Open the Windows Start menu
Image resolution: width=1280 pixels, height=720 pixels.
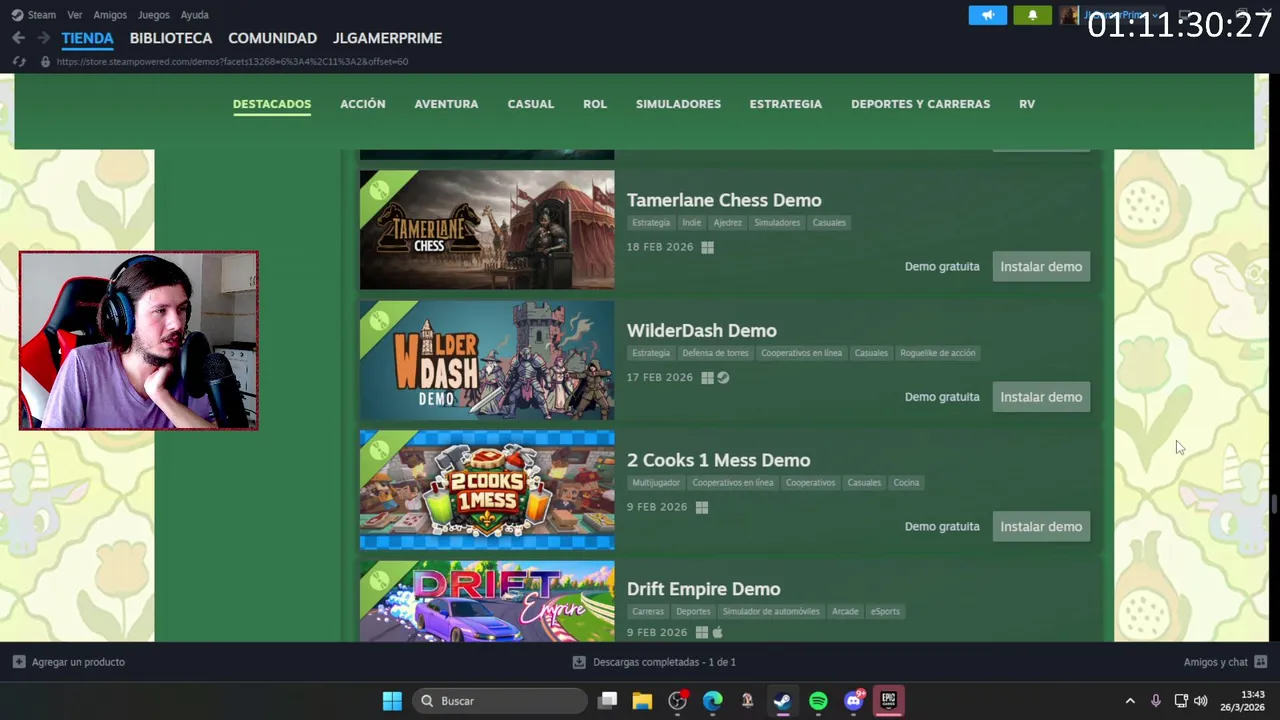[x=392, y=701]
